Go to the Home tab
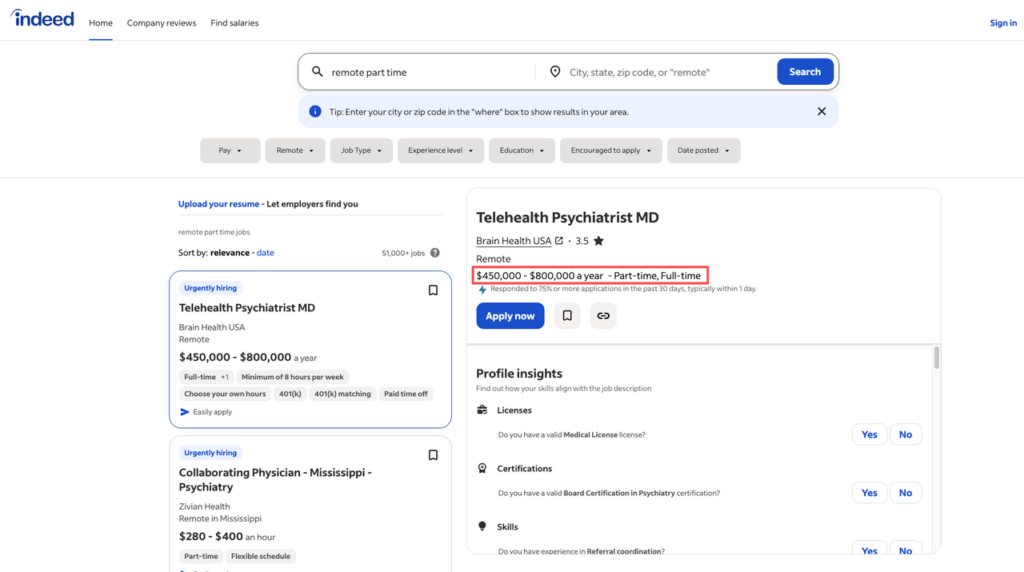The height and width of the screenshot is (572, 1024). coord(101,23)
